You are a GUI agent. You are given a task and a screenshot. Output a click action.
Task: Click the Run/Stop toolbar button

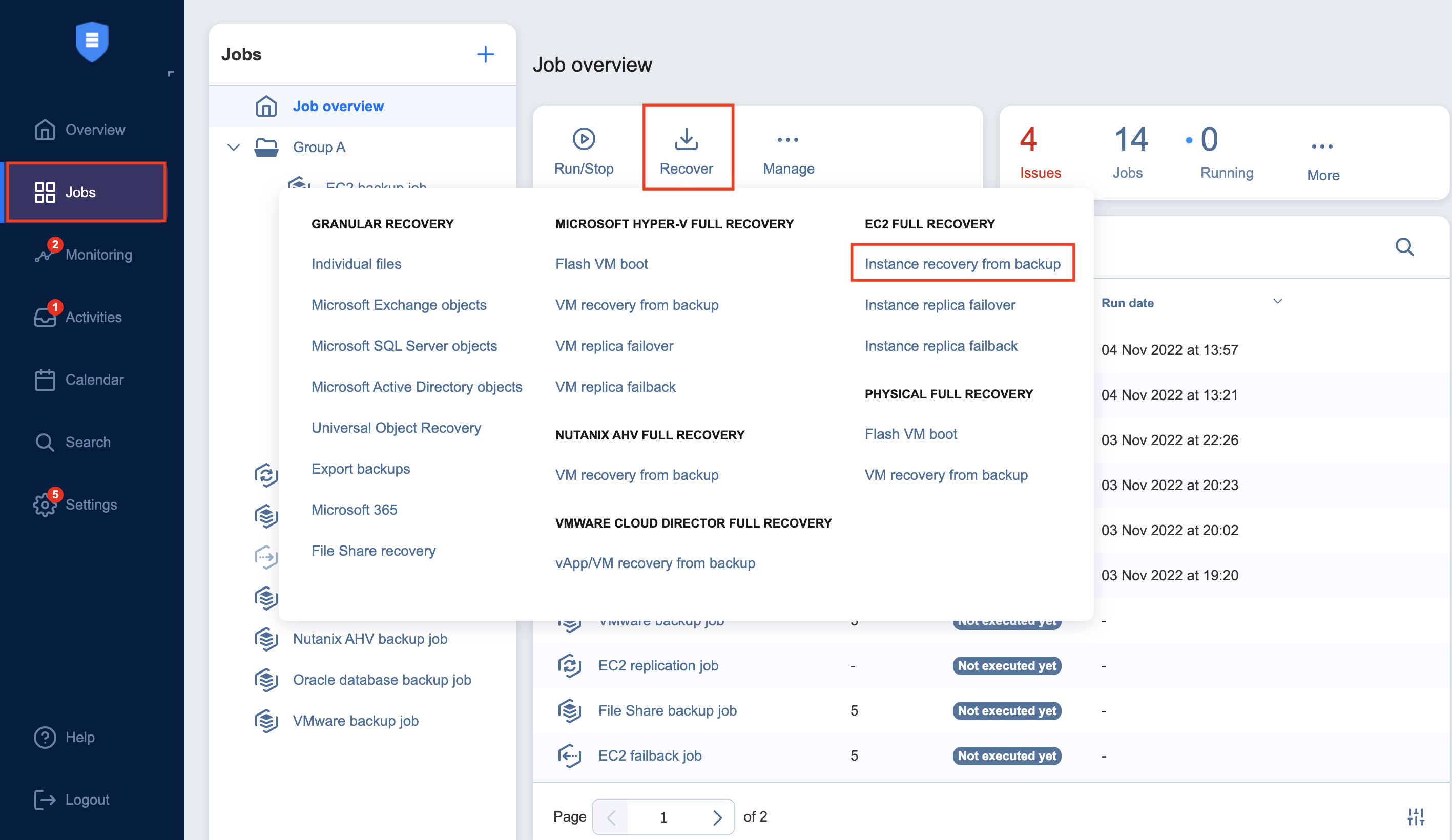click(x=584, y=151)
